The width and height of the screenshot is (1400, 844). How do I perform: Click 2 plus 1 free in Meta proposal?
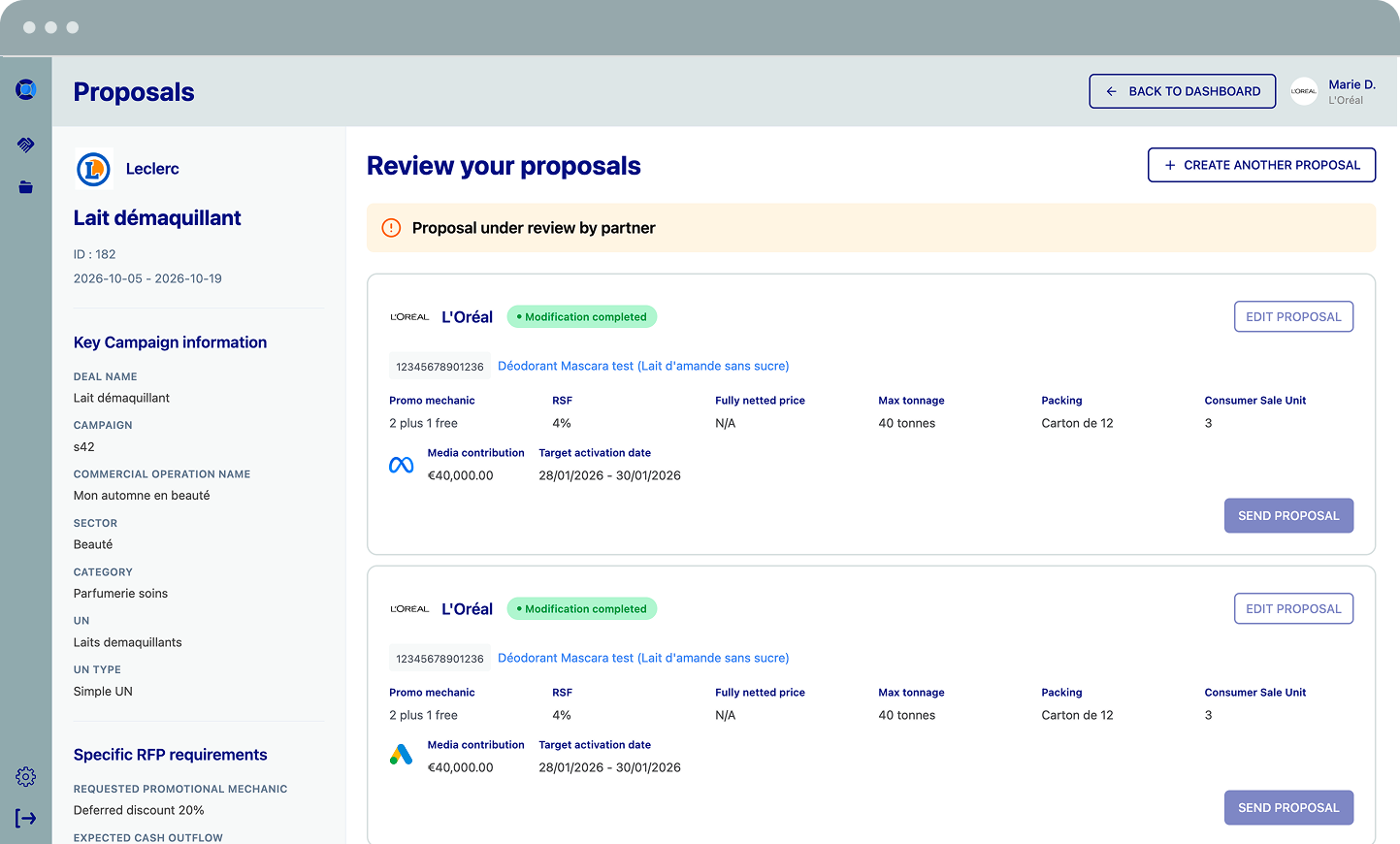[x=423, y=423]
